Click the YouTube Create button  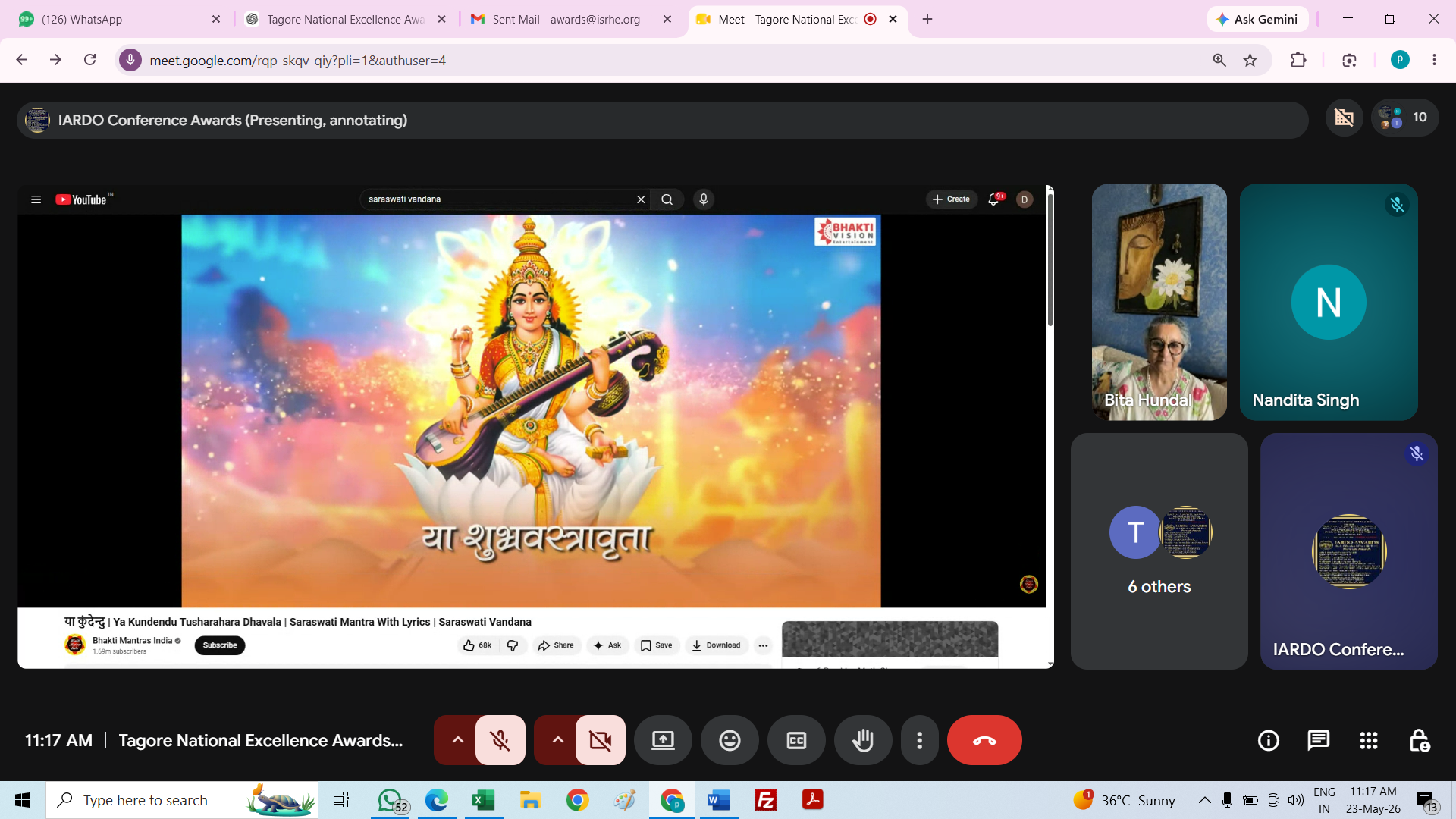pos(951,199)
